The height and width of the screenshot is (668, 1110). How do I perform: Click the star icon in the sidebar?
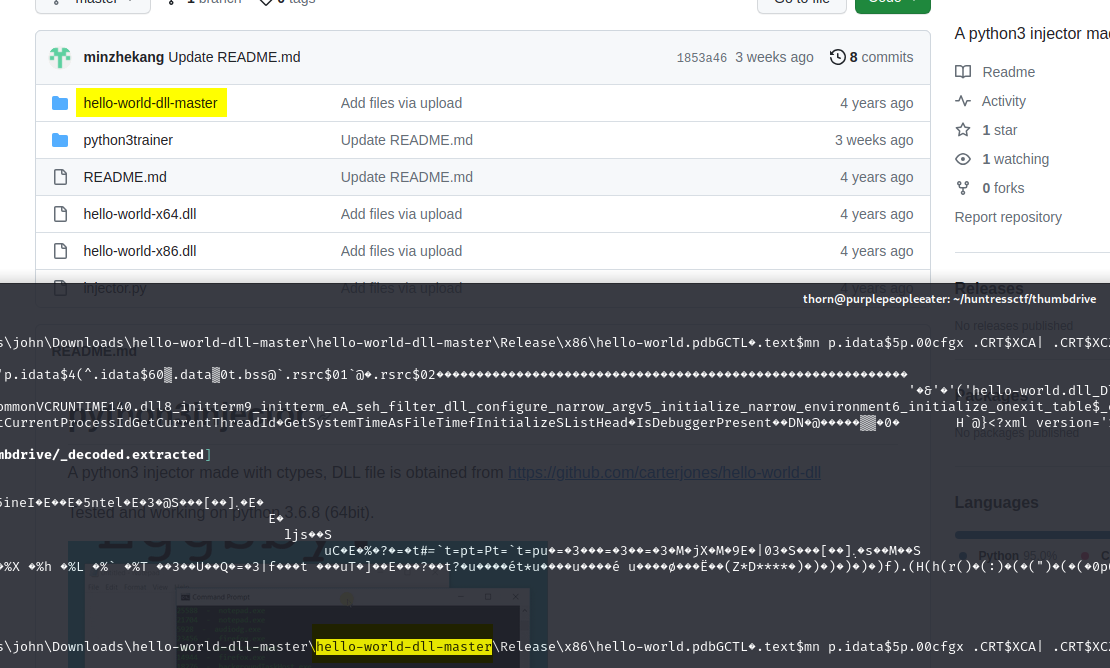pyautogui.click(x=963, y=129)
